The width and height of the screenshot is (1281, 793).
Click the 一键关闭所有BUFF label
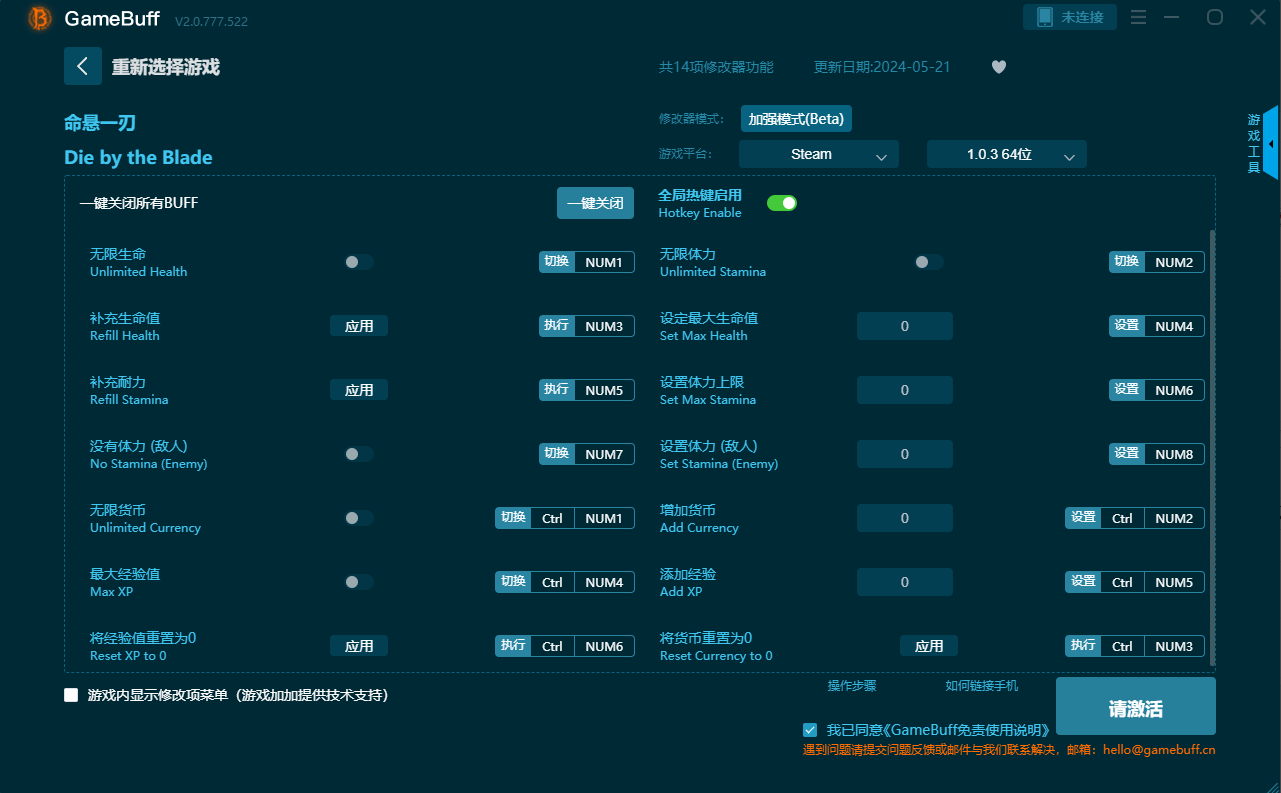(139, 203)
